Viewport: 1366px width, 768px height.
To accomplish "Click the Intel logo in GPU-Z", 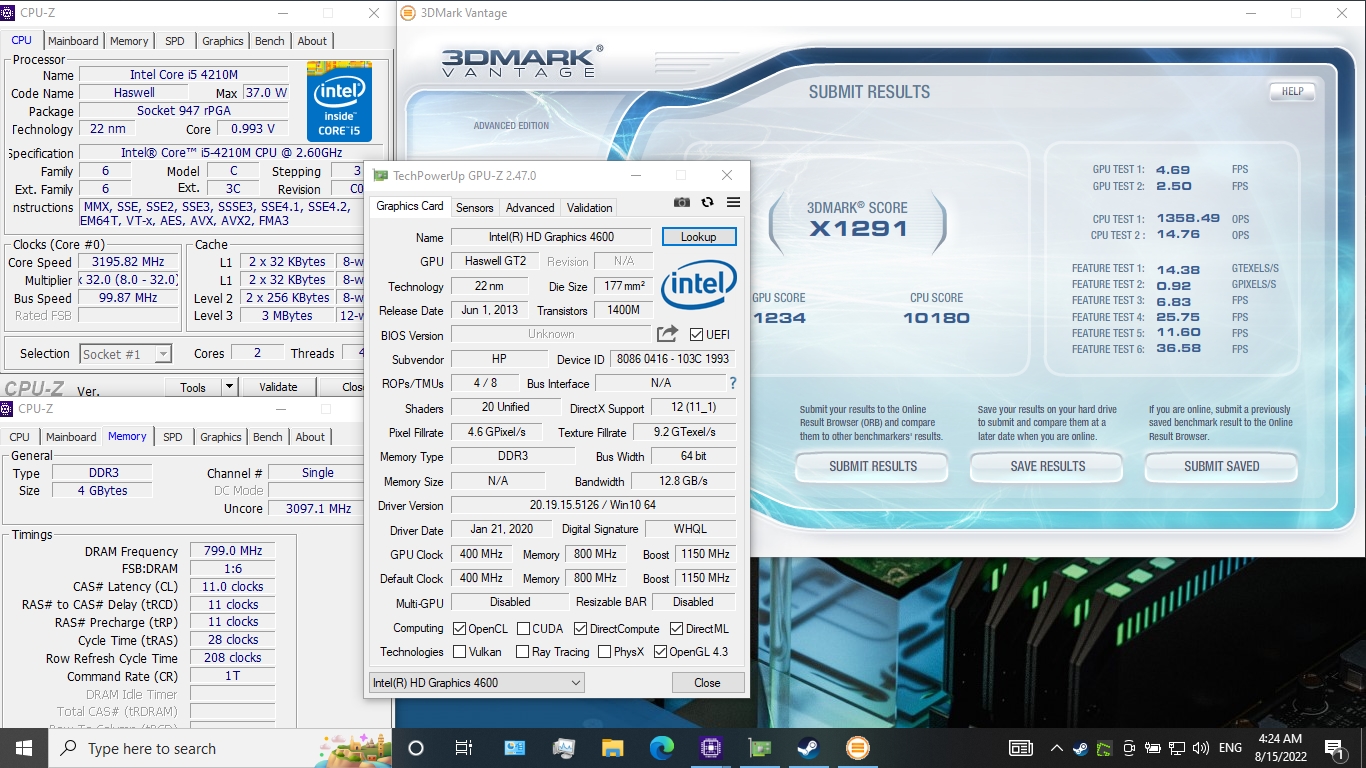I will click(x=699, y=284).
